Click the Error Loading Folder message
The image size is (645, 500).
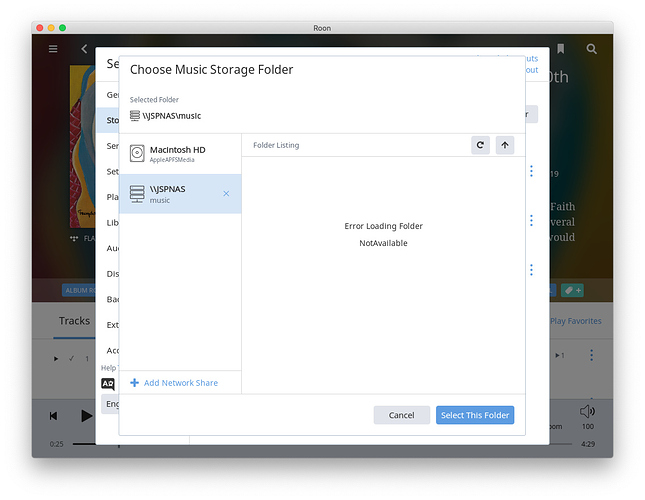pos(383,226)
